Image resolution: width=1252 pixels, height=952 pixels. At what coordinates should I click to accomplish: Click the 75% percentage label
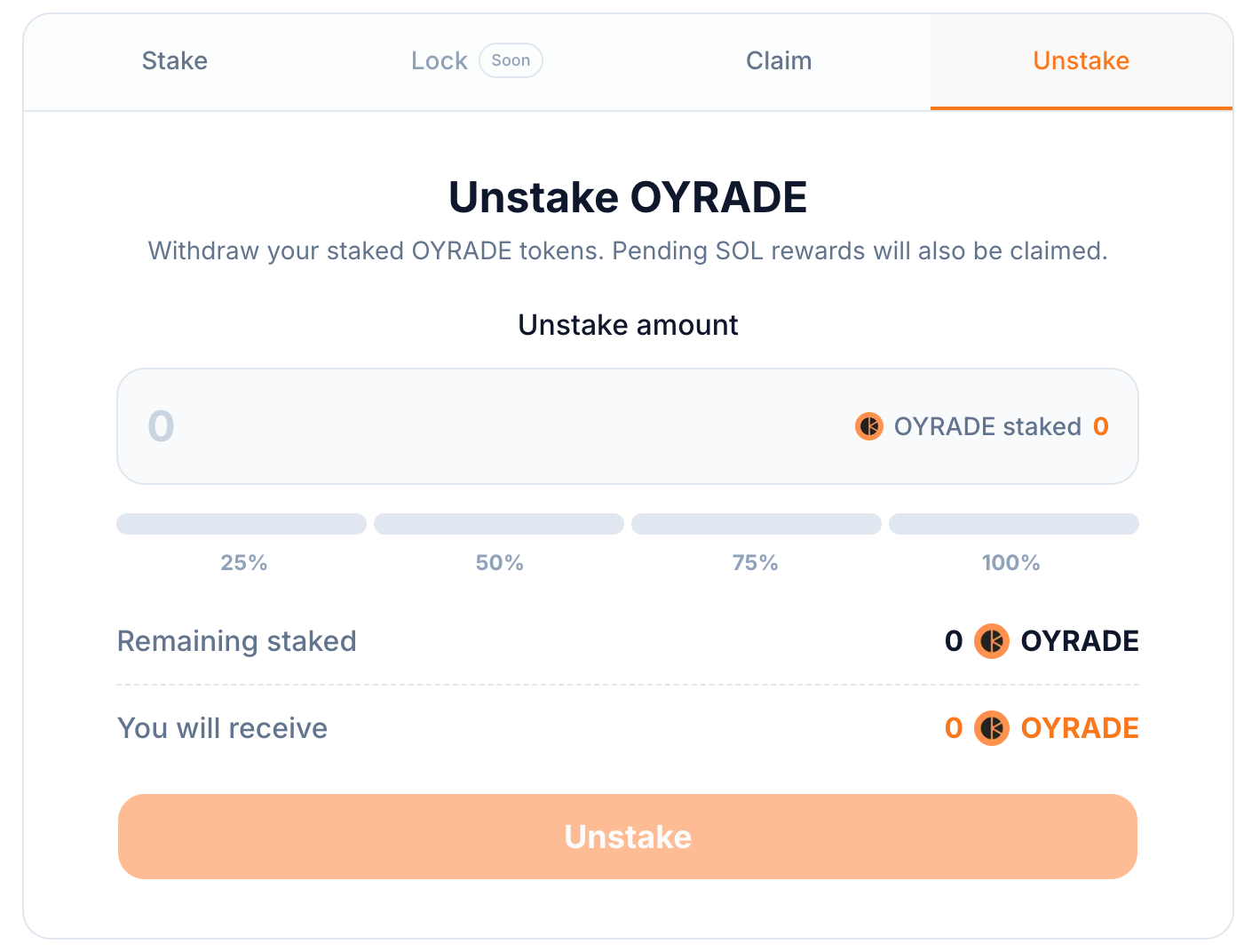coord(756,562)
